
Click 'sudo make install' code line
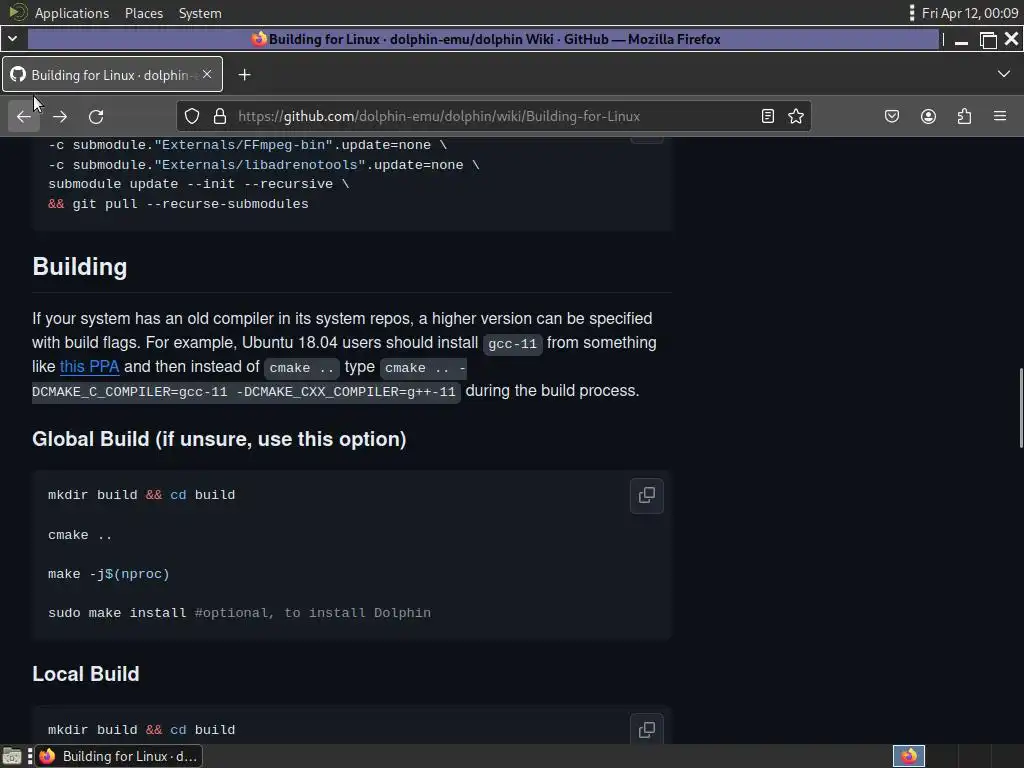point(240,613)
